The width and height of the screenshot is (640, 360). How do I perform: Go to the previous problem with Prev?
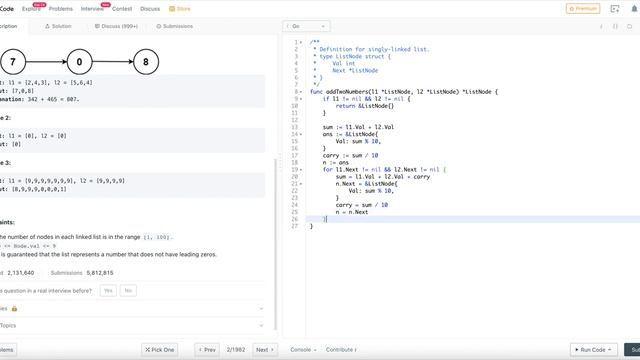pyautogui.click(x=207, y=350)
